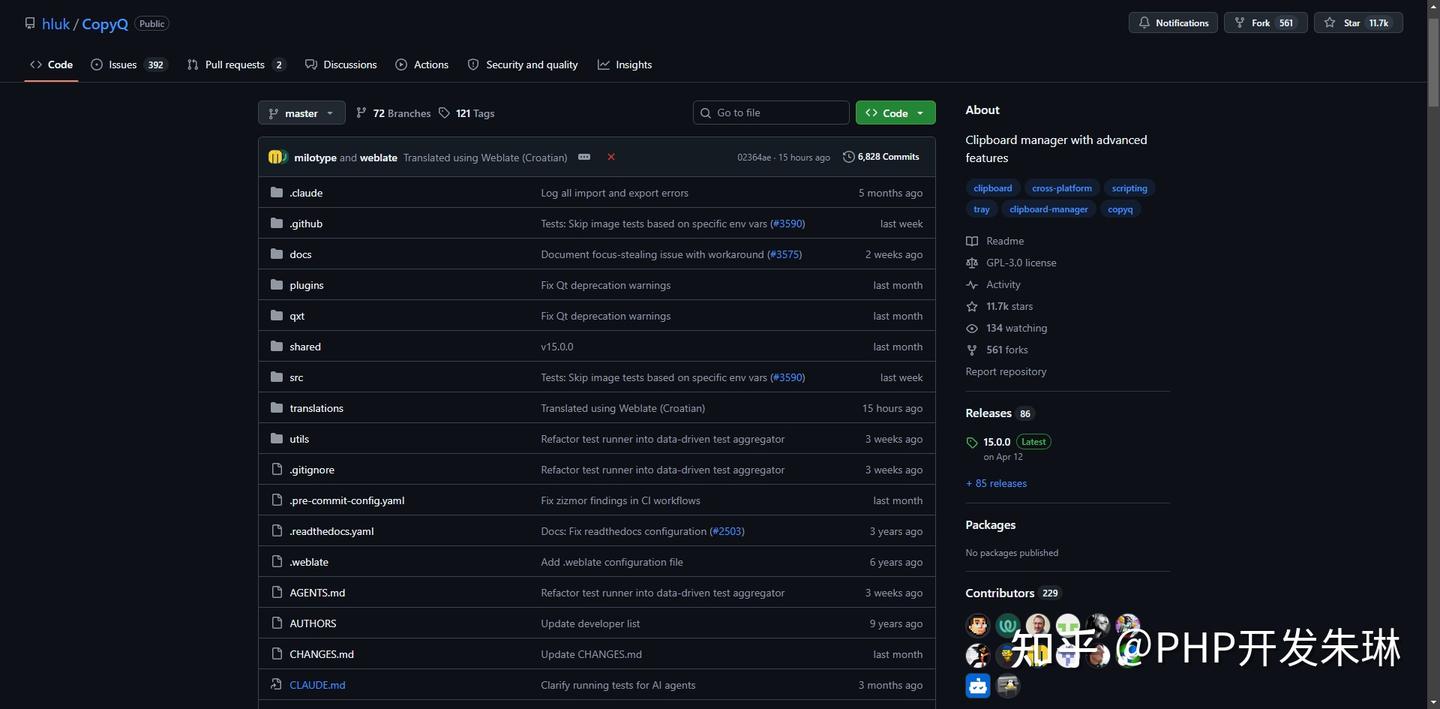Open the Contributors 229 heading link
This screenshot has width=1440, height=709.
(x=1012, y=593)
